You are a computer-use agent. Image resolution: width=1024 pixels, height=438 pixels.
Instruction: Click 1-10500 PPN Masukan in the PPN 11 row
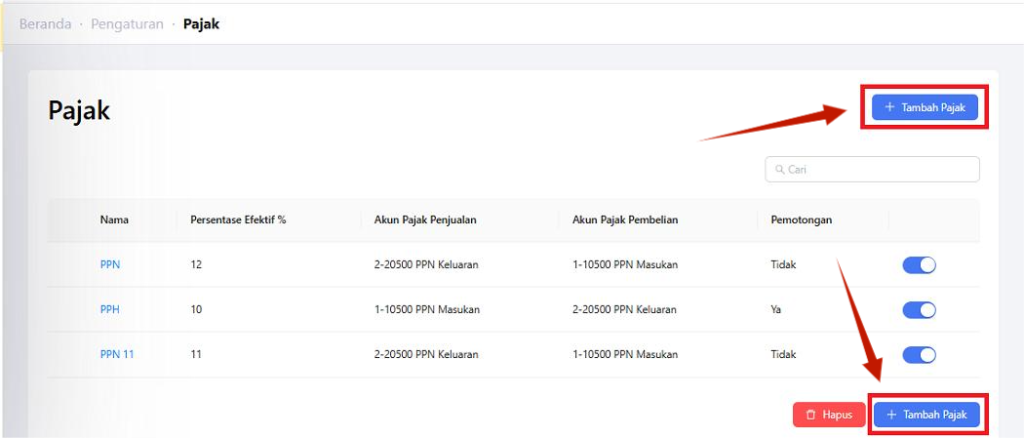625,355
